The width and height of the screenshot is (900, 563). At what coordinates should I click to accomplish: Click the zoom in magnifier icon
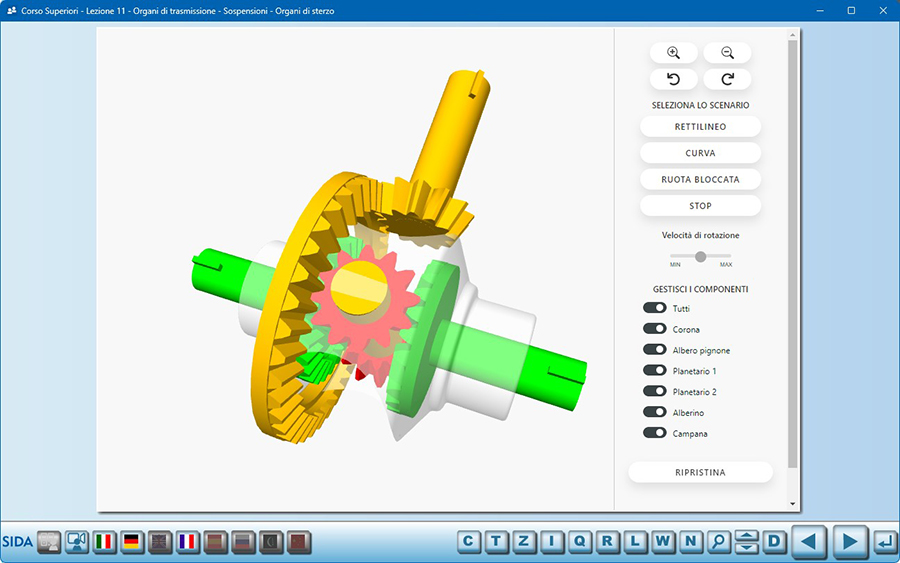coord(673,53)
